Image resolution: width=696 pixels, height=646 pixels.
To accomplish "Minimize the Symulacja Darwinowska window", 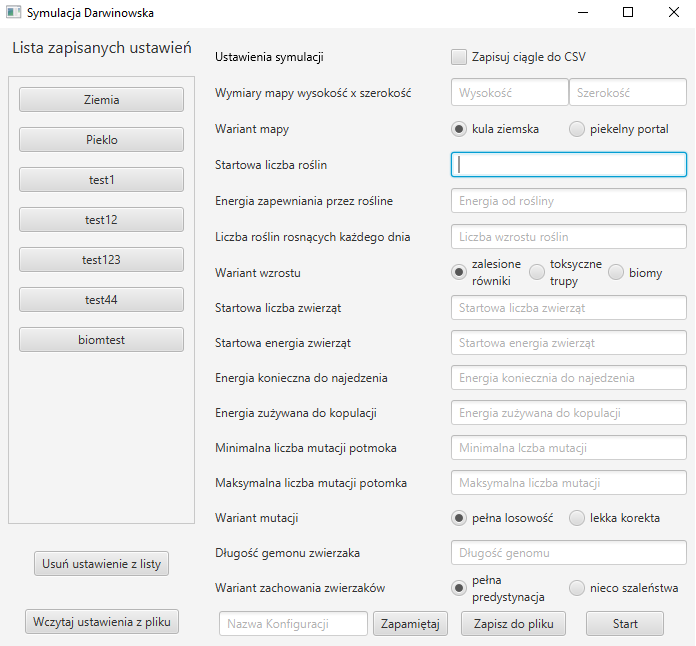I will (583, 12).
